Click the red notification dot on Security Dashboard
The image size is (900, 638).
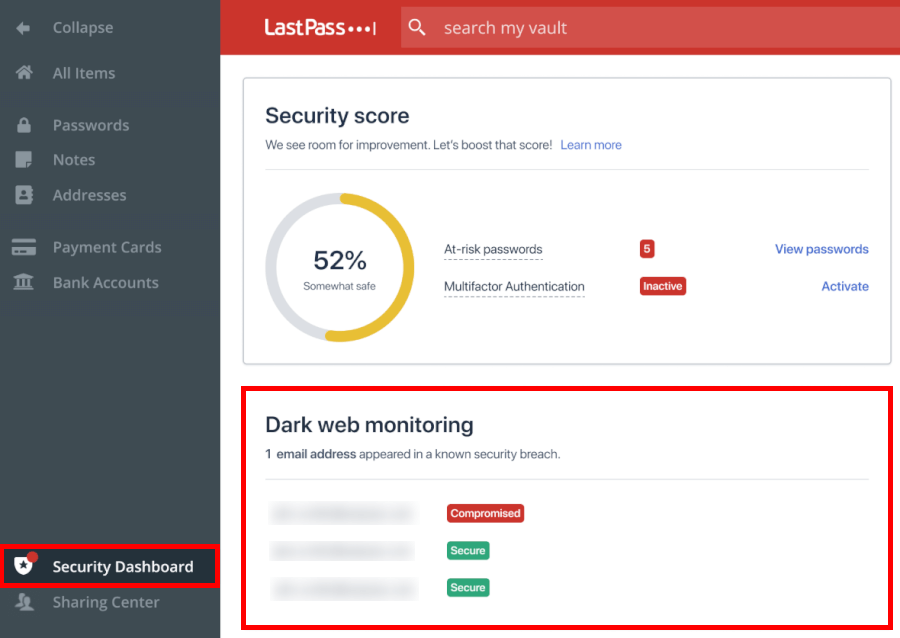pos(30,556)
